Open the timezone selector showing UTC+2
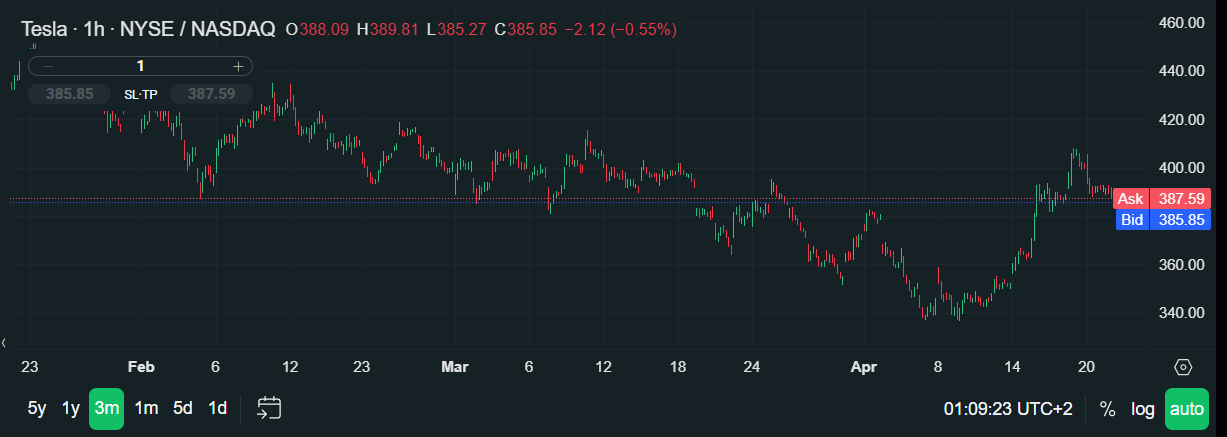 1007,409
